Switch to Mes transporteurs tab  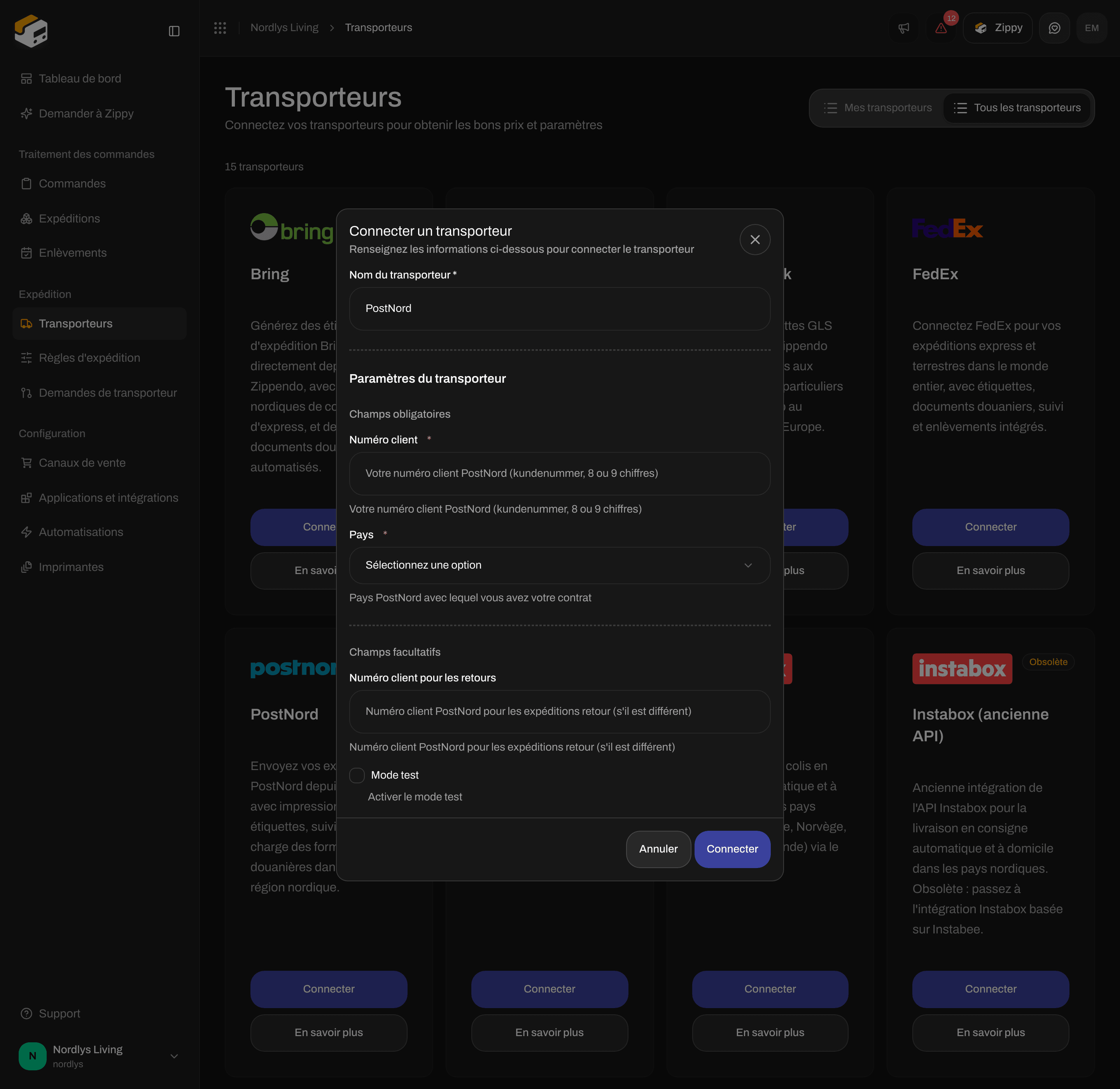(x=878, y=107)
